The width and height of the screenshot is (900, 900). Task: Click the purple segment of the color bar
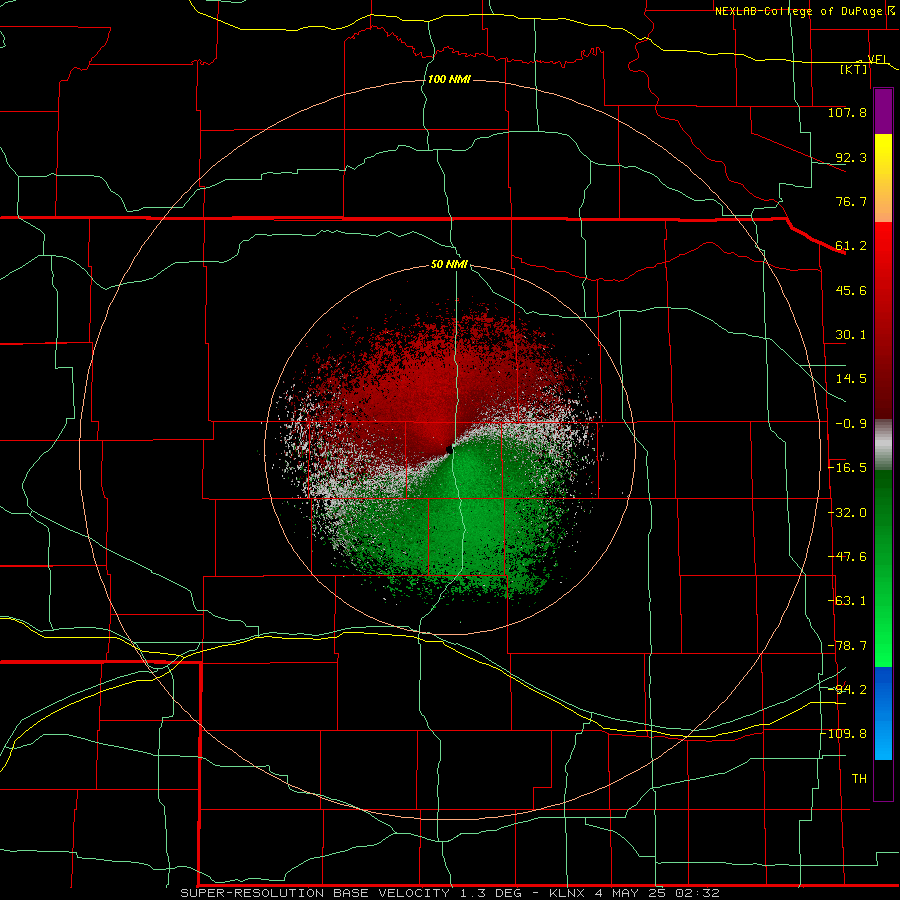883,112
